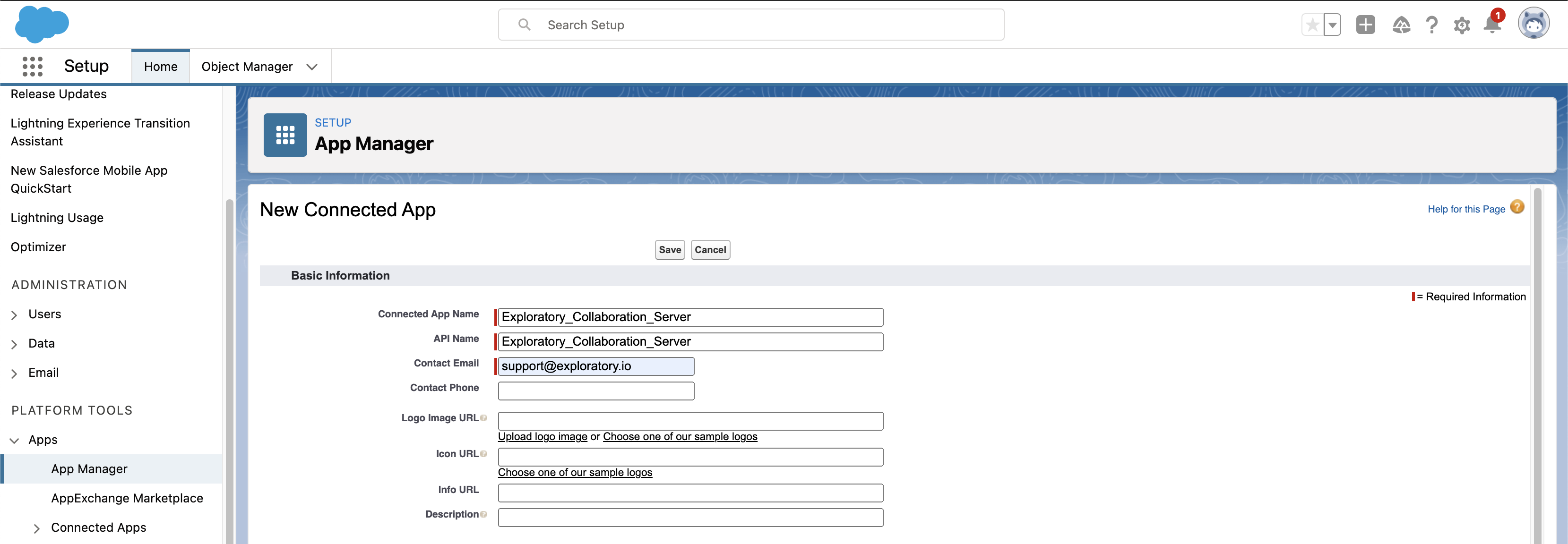Edit the Contact Email field
1568x544 pixels.
click(x=596, y=365)
